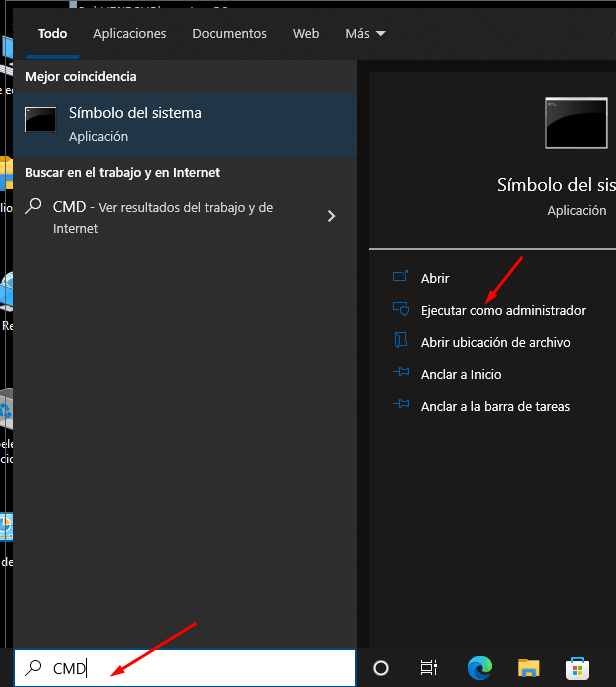Click Buscar en el trabajo y en Internet heading
The width and height of the screenshot is (616, 687).
pyautogui.click(x=123, y=173)
